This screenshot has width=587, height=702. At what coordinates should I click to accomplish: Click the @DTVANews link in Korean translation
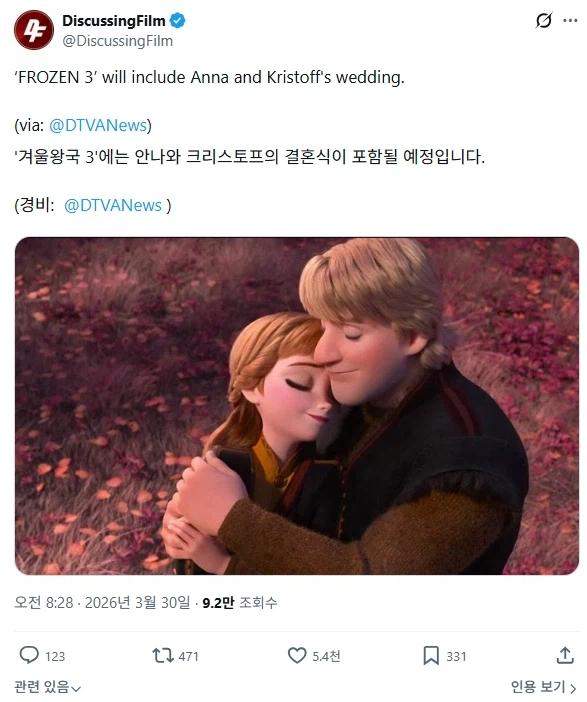tap(113, 205)
